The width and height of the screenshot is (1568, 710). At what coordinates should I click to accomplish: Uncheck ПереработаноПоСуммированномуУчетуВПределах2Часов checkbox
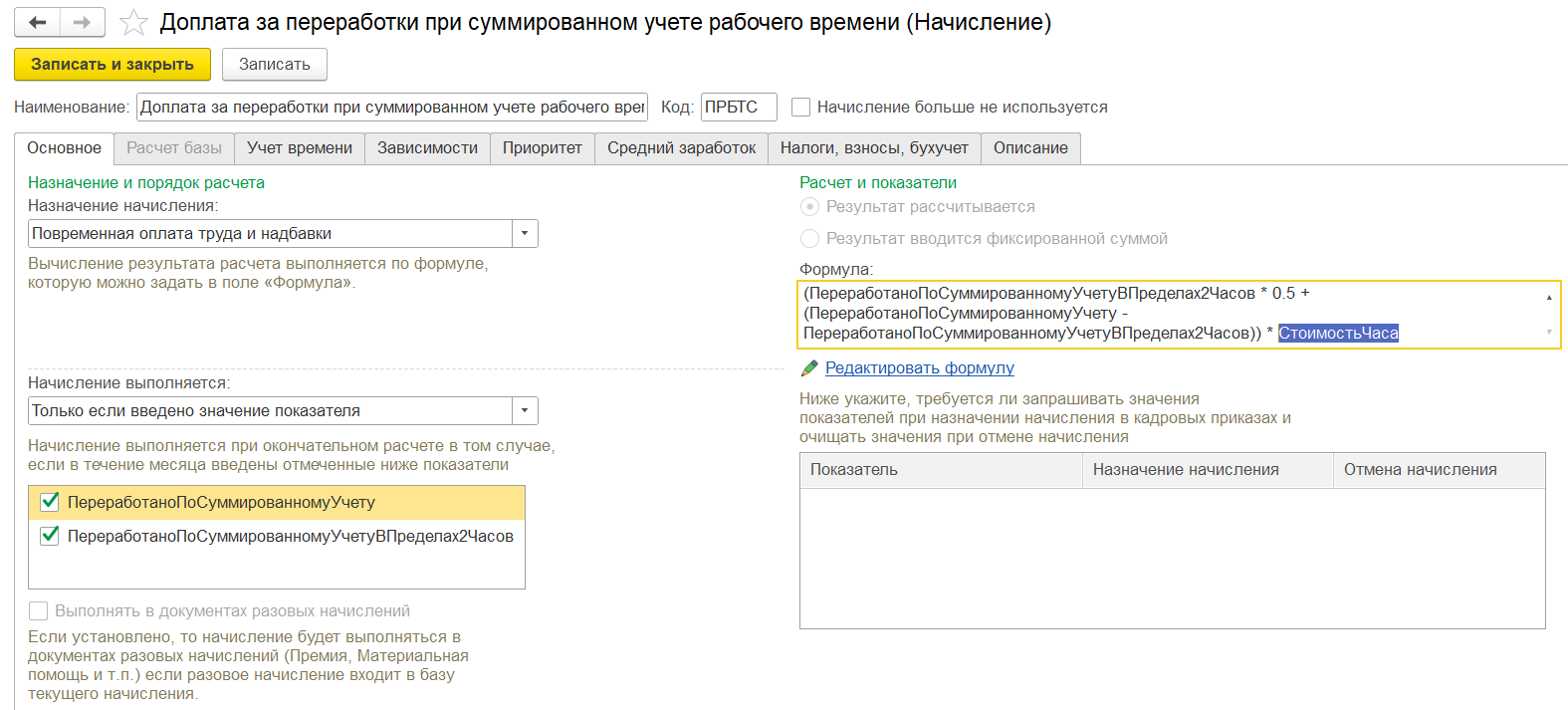(50, 536)
